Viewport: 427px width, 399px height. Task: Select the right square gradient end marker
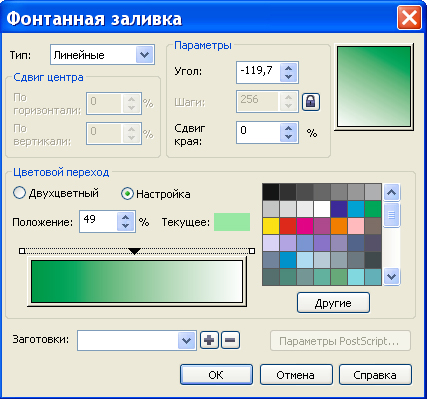click(252, 251)
